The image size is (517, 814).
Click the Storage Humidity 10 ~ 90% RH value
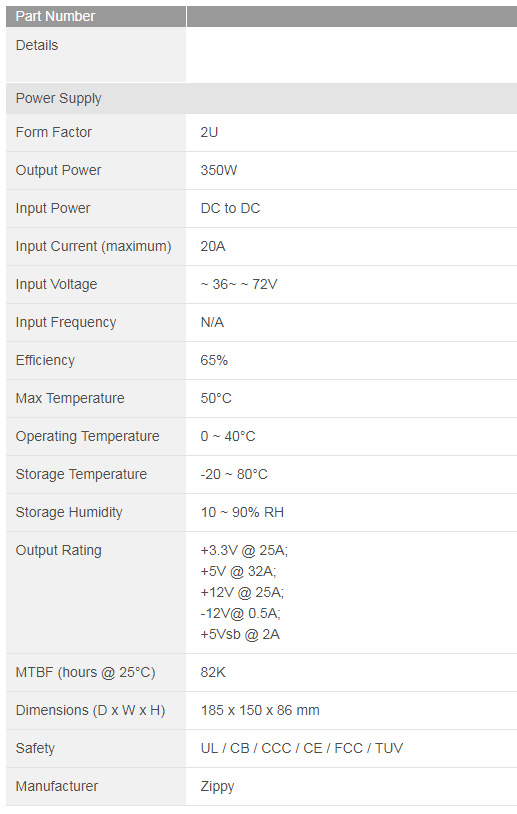[x=242, y=512]
